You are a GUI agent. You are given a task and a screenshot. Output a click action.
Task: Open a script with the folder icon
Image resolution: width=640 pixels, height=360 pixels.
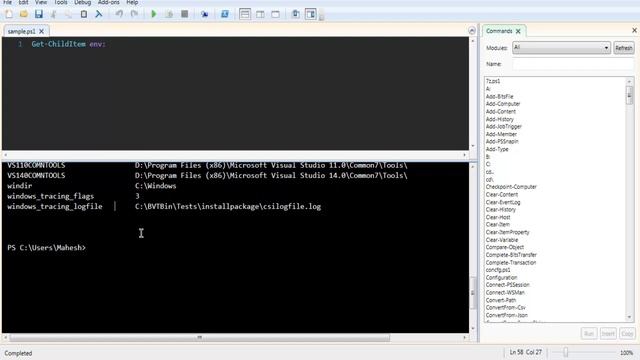point(24,14)
